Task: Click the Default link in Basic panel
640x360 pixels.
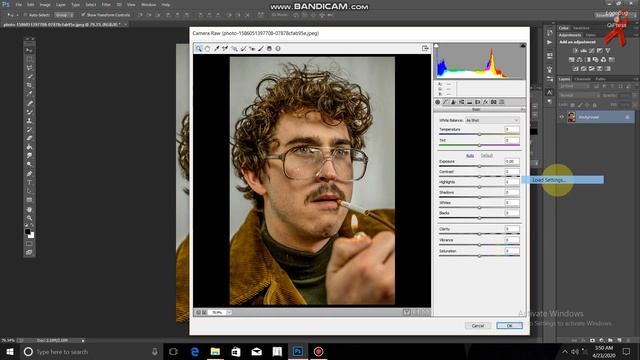Action: tap(487, 156)
